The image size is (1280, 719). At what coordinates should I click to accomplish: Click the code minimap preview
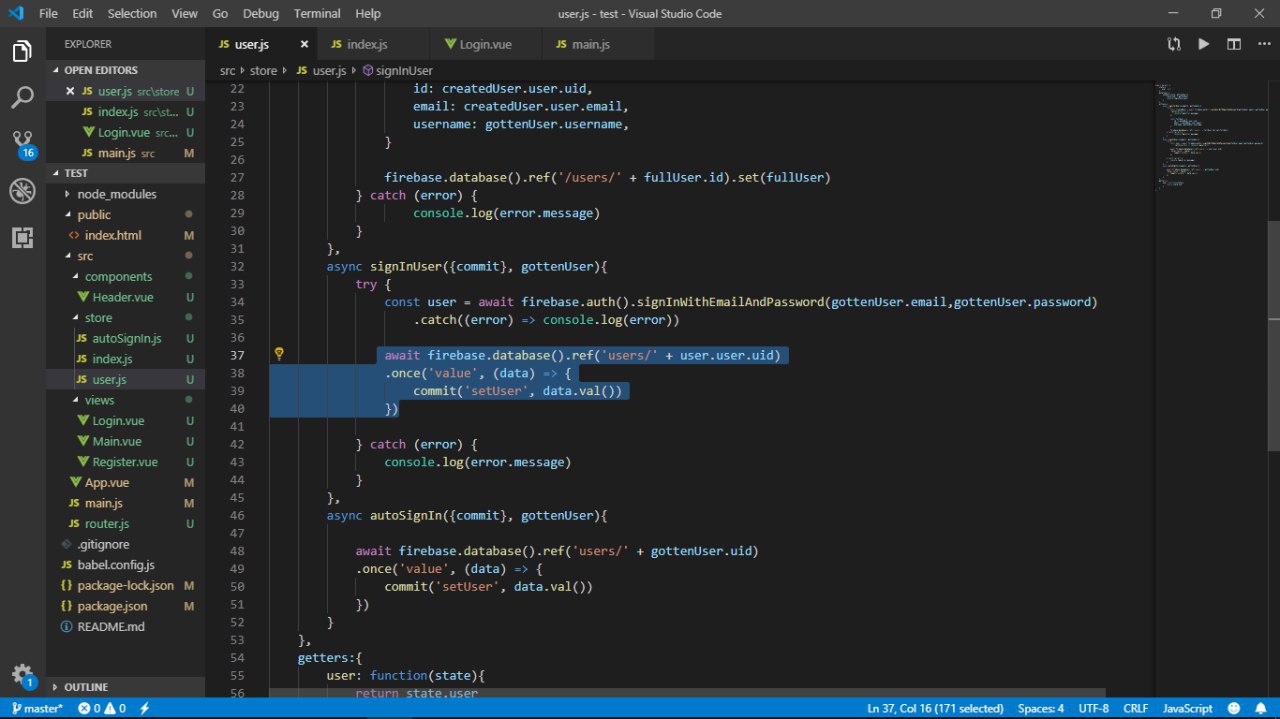pos(1210,135)
